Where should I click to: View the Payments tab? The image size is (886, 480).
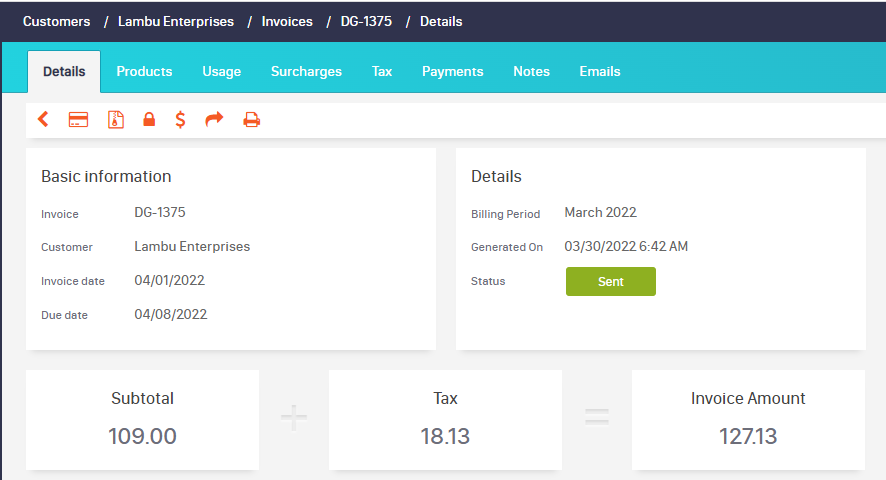(x=452, y=72)
